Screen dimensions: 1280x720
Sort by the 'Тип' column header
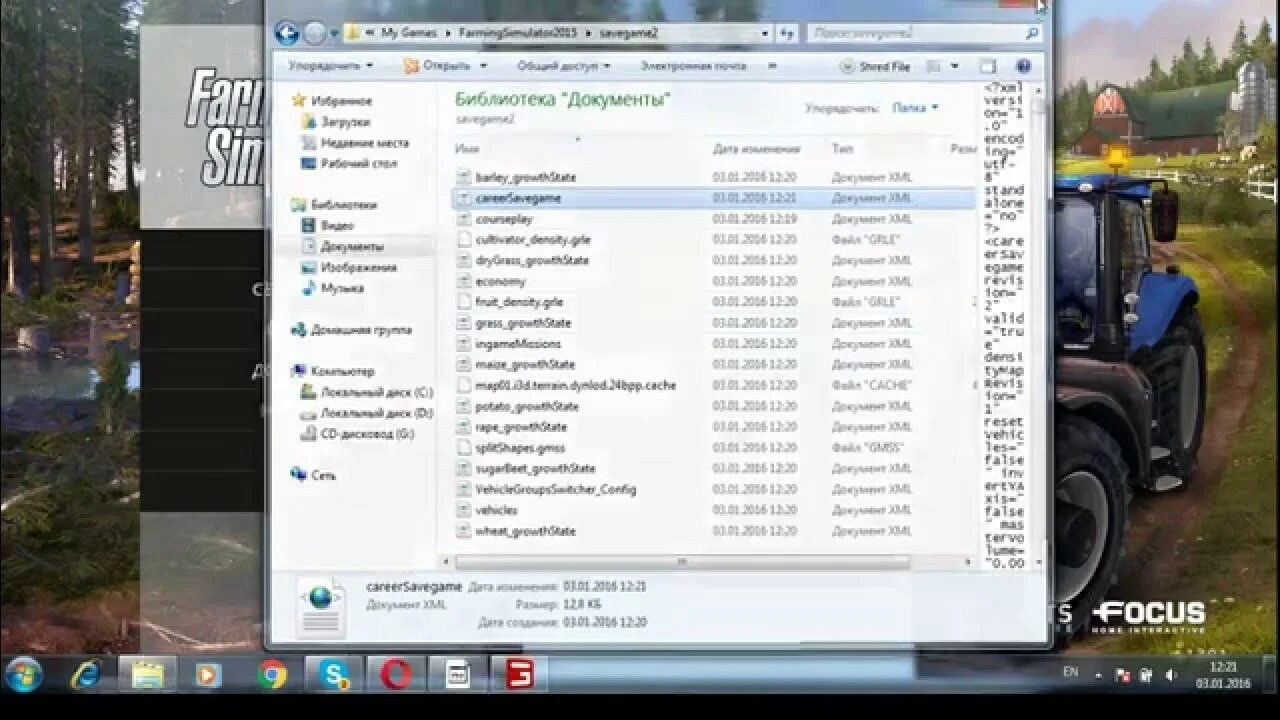(x=842, y=149)
